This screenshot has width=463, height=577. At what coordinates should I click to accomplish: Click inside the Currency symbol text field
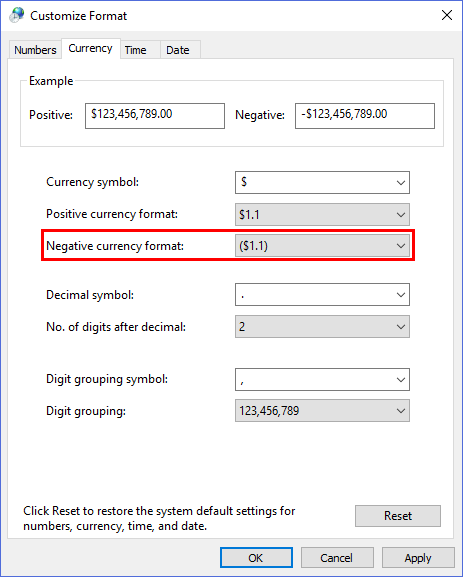click(314, 183)
